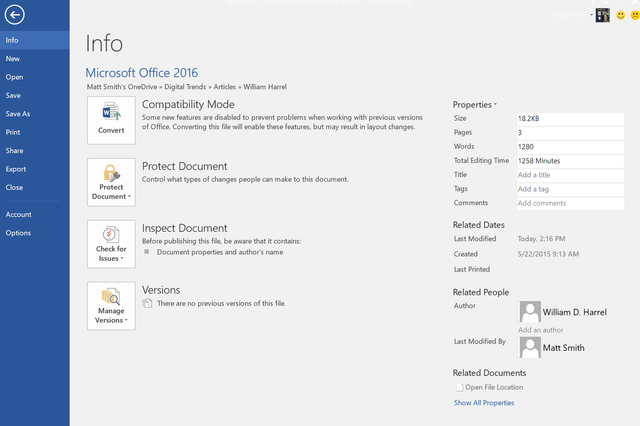
Task: Open the Options entry
Action: tap(35, 233)
